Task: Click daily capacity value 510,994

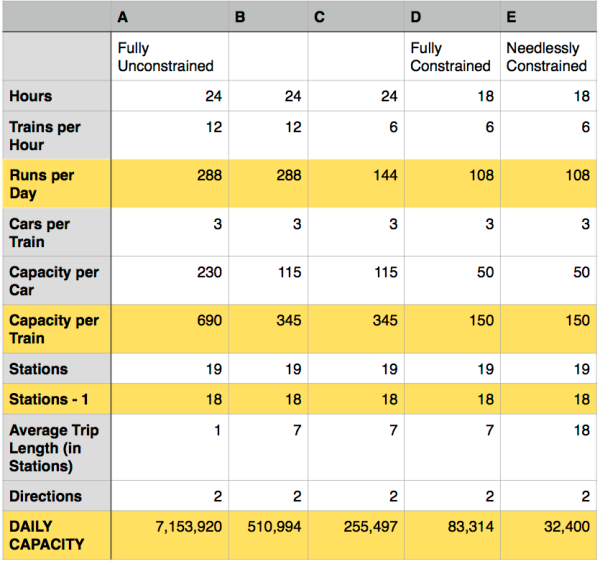Action: point(274,527)
